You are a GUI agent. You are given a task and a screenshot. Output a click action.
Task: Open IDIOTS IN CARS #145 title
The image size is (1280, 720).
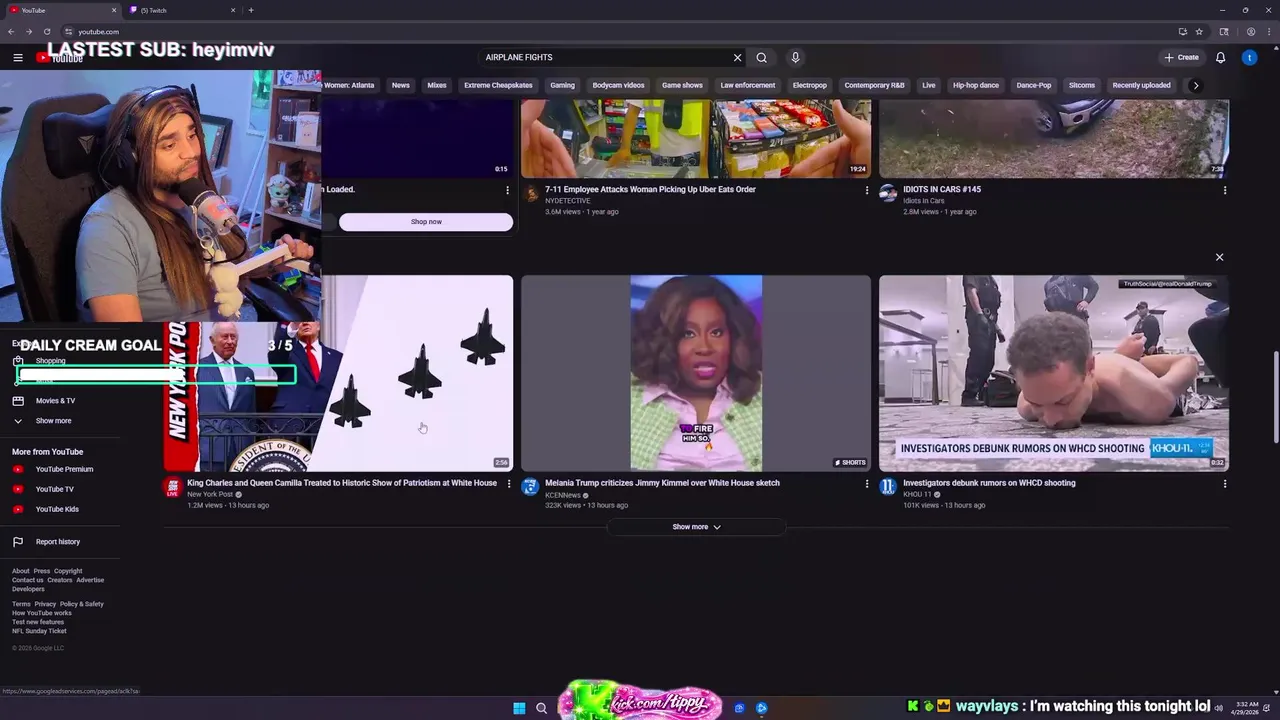(x=942, y=189)
